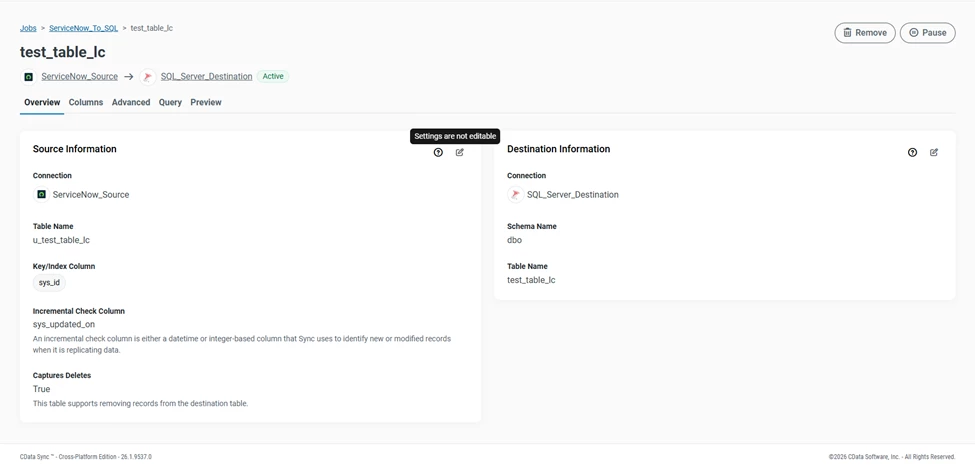Click the Destination Information heading
This screenshot has height=465, width=975.
(558, 149)
